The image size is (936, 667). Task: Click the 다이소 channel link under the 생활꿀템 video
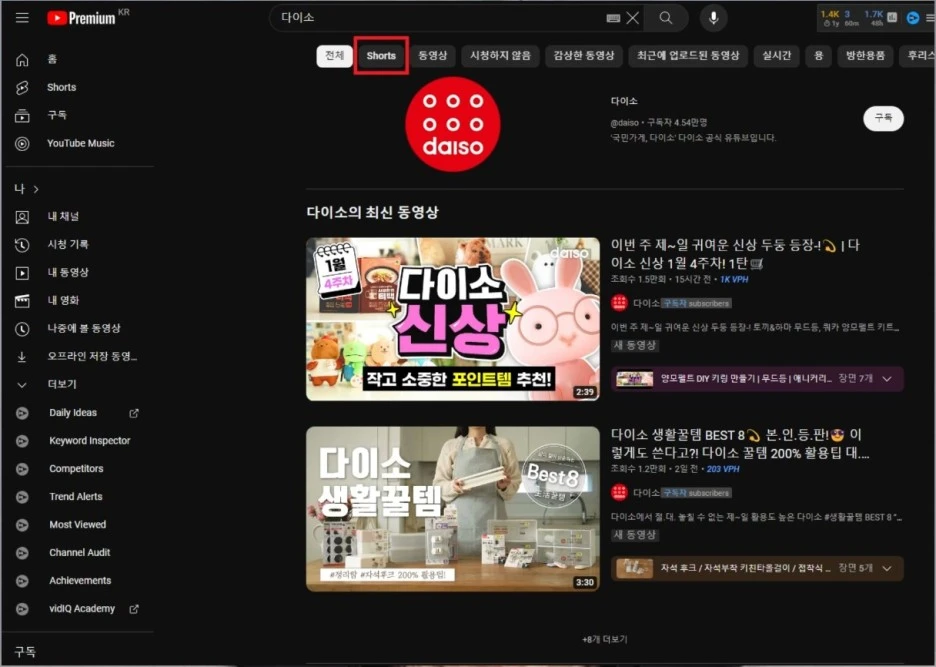coord(646,493)
